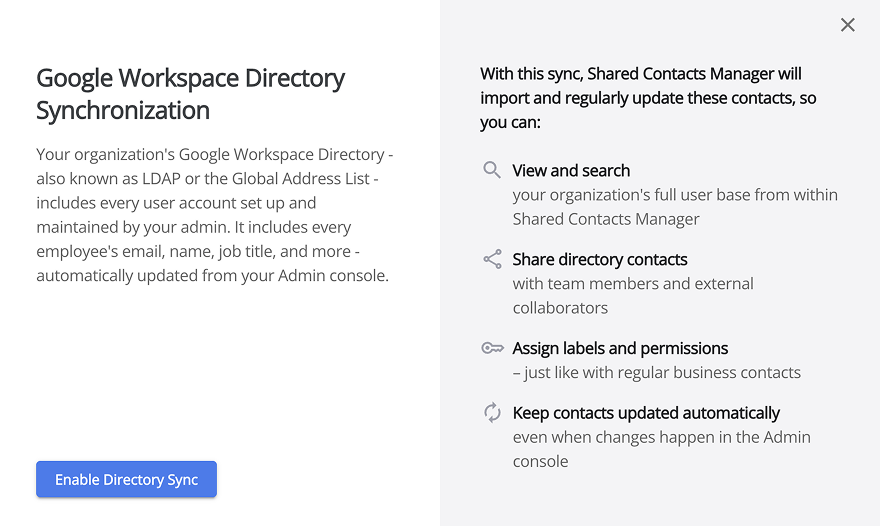Click 'with team members and external collaborators' text
This screenshot has height=526, width=880.
pyautogui.click(x=633, y=296)
